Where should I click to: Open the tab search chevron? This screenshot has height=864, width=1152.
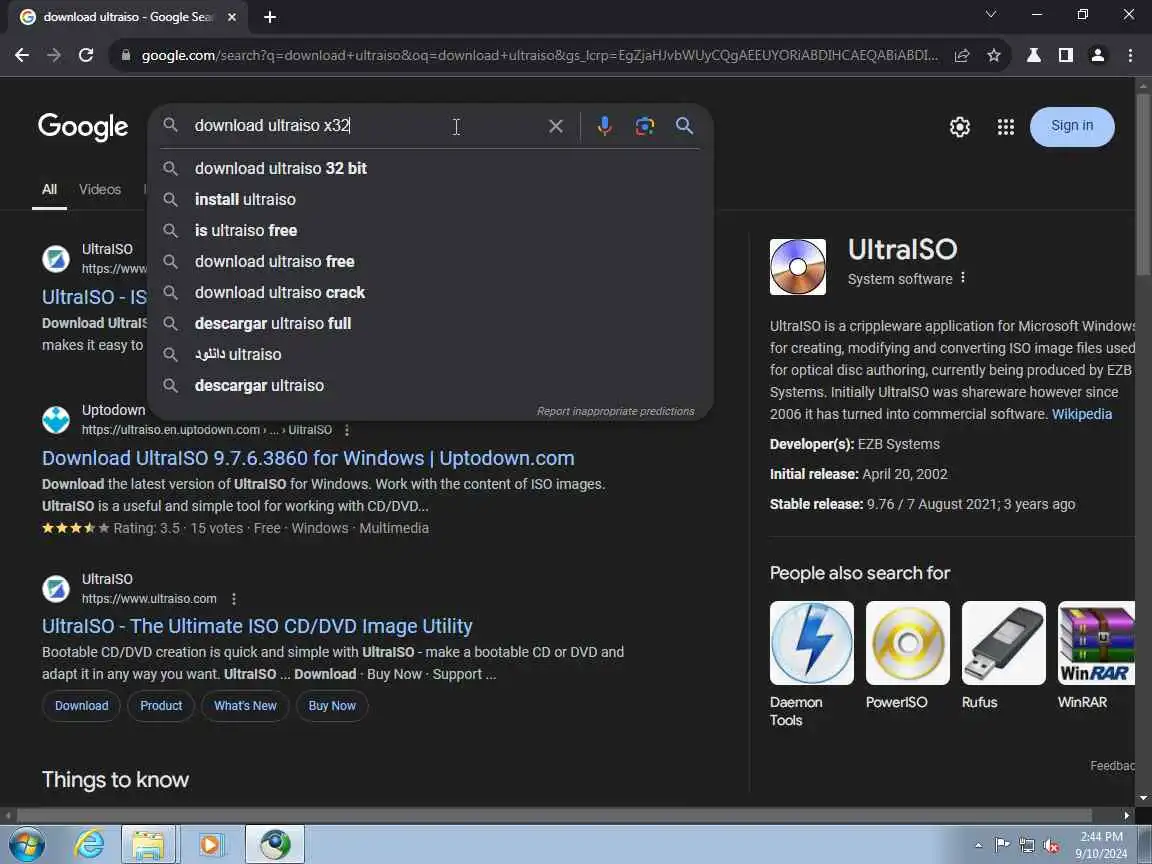point(990,15)
